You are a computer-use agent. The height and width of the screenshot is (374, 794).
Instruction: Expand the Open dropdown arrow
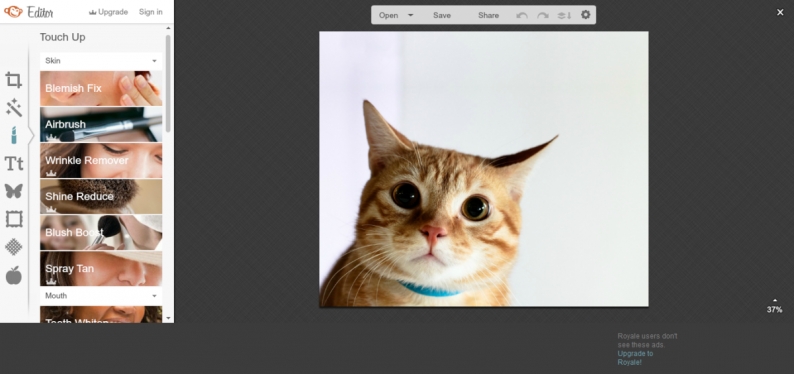(411, 15)
